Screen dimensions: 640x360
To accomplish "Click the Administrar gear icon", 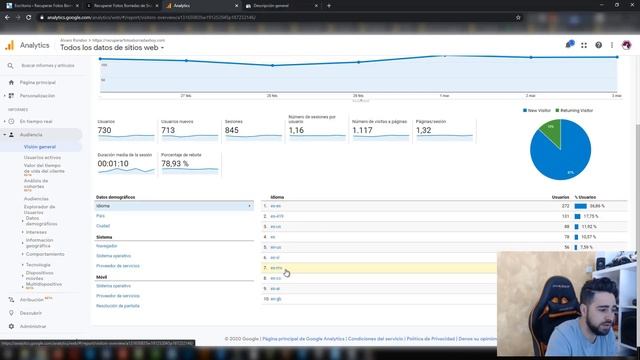I will tap(11, 327).
